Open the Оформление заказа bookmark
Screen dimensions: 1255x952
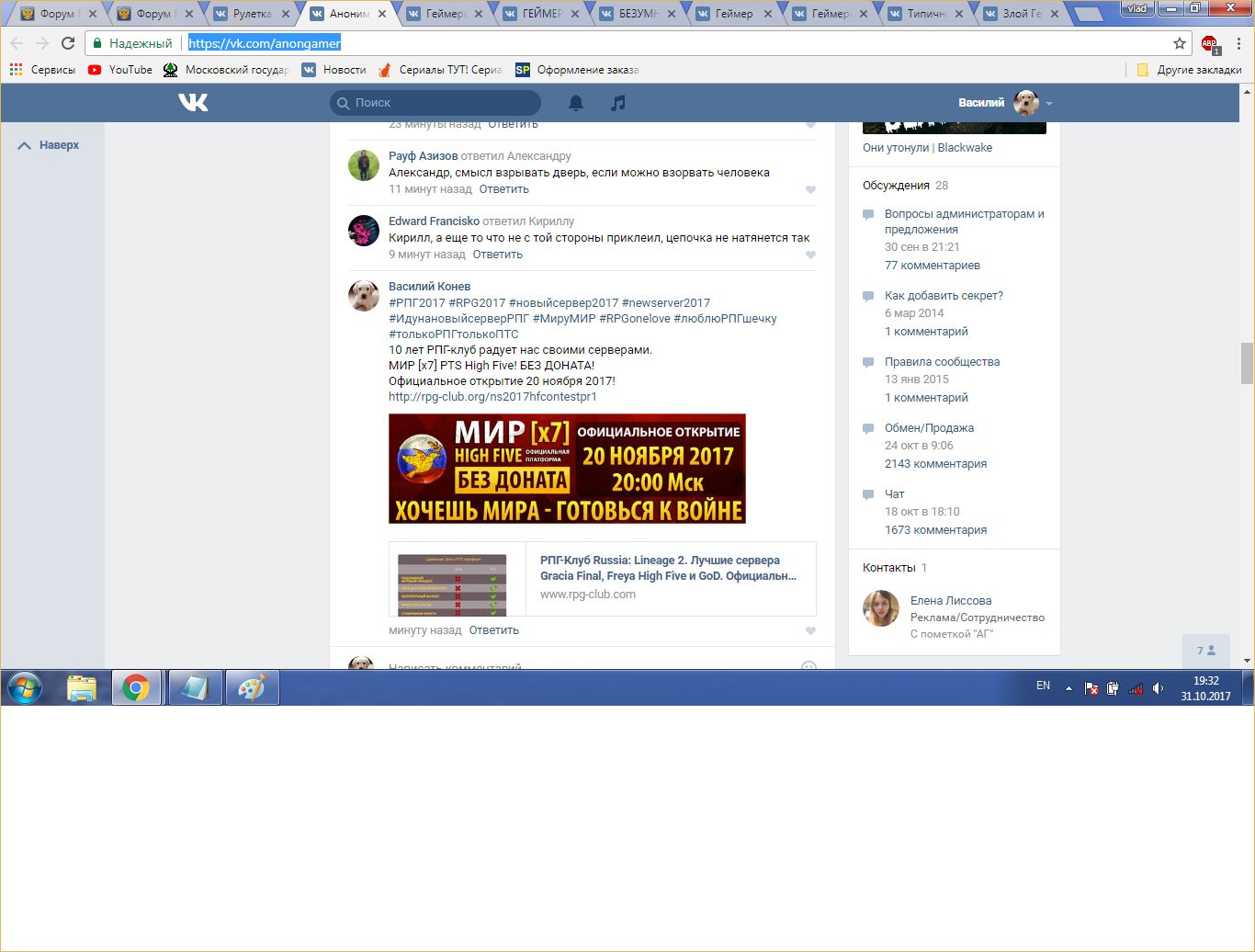click(577, 70)
